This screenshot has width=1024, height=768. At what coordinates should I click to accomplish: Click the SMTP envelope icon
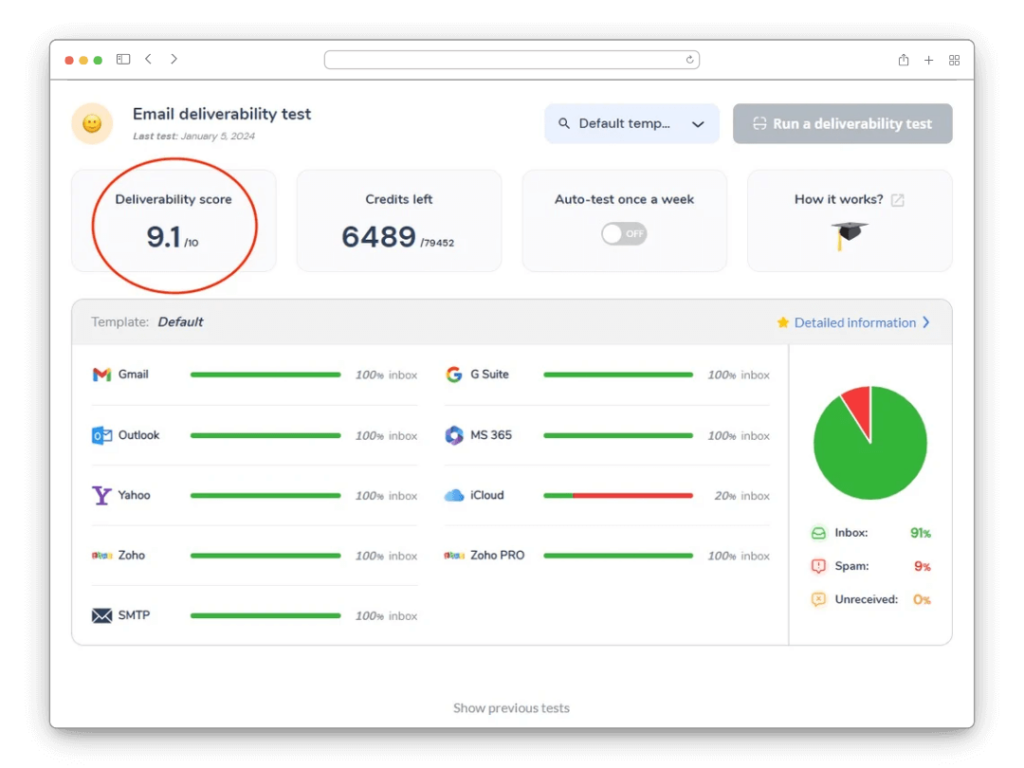tap(101, 615)
